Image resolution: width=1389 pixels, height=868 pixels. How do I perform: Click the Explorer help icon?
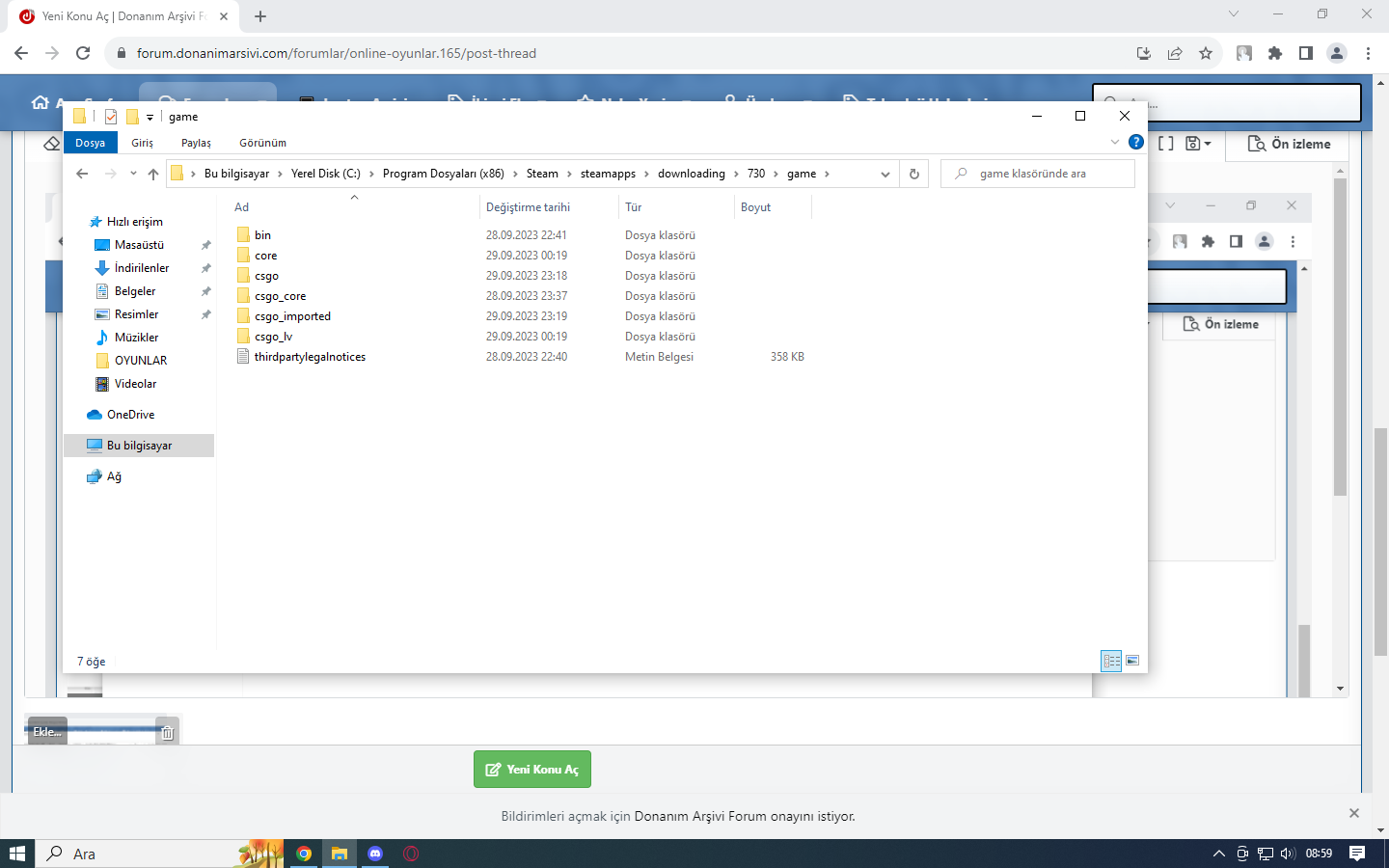pos(1136,142)
